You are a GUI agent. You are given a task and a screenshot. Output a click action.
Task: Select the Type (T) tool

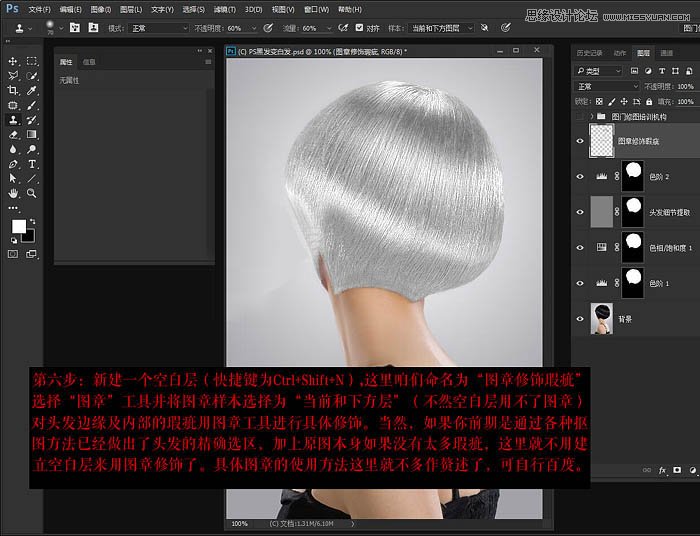coord(32,163)
